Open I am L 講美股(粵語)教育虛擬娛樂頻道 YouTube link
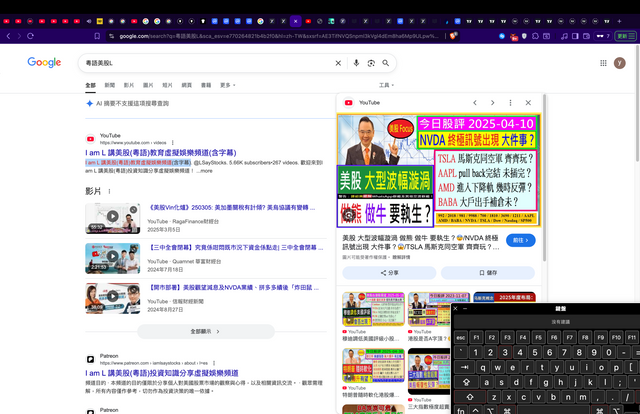The image size is (640, 414). (161, 153)
